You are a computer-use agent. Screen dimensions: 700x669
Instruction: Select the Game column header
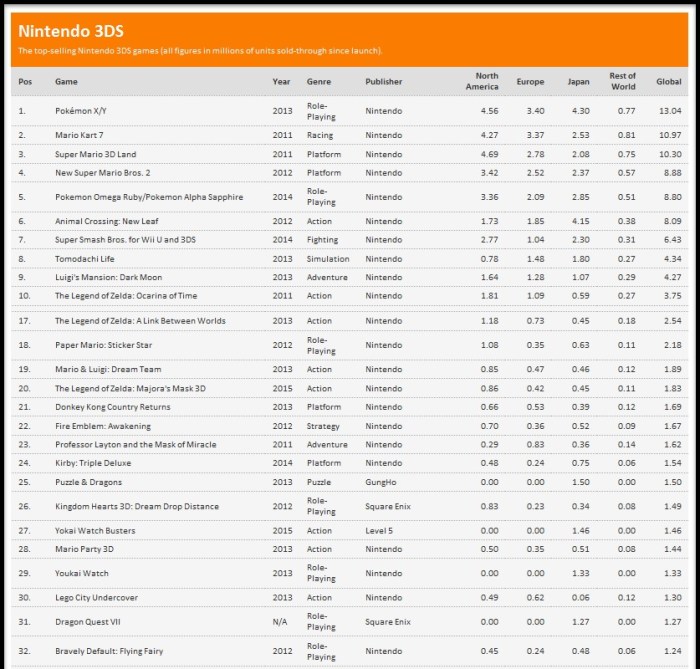(66, 82)
